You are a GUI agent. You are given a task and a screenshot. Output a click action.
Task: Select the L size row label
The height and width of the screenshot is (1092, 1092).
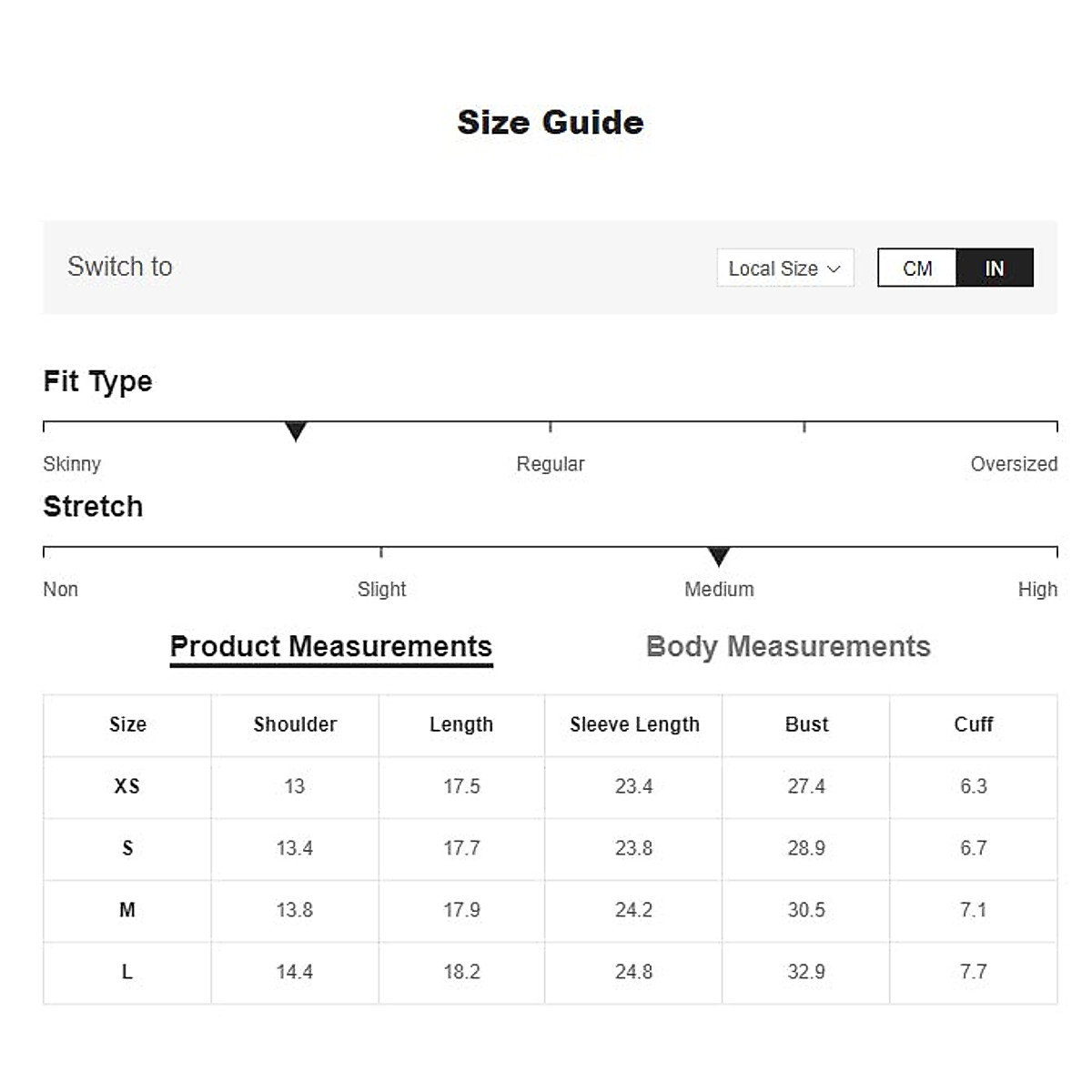click(x=127, y=972)
